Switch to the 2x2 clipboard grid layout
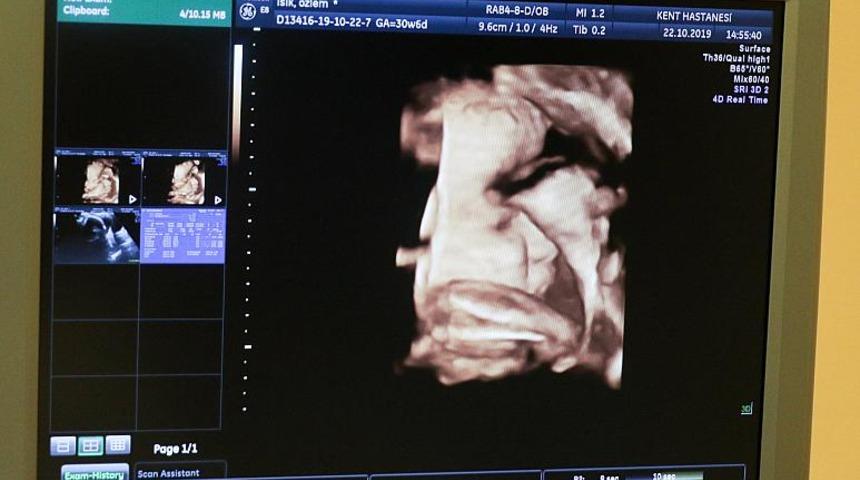 (x=91, y=446)
